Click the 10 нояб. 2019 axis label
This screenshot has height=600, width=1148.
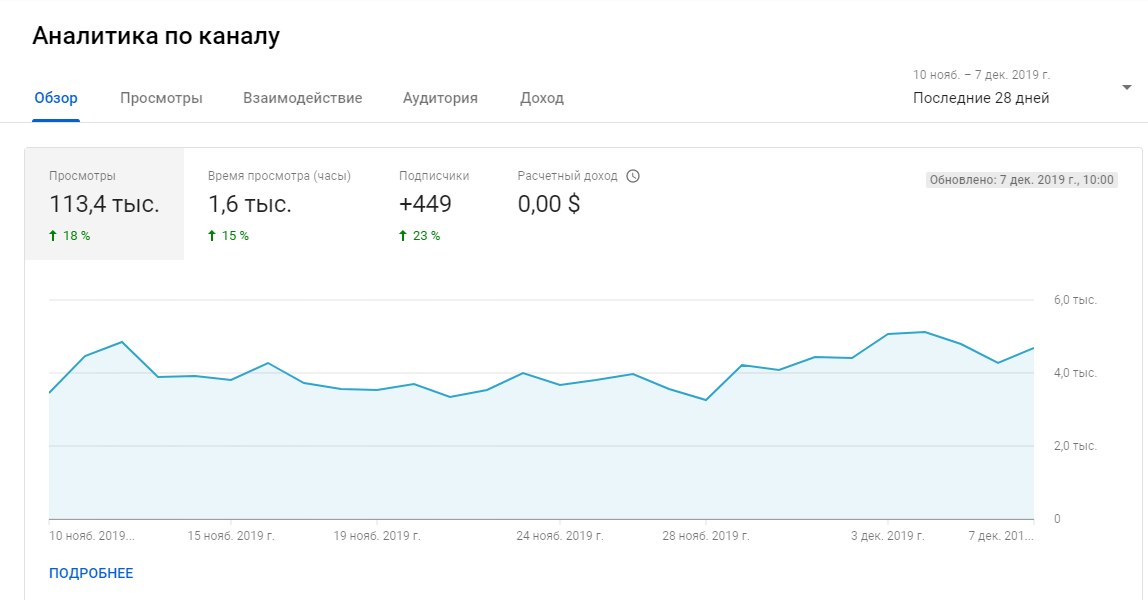coord(92,536)
